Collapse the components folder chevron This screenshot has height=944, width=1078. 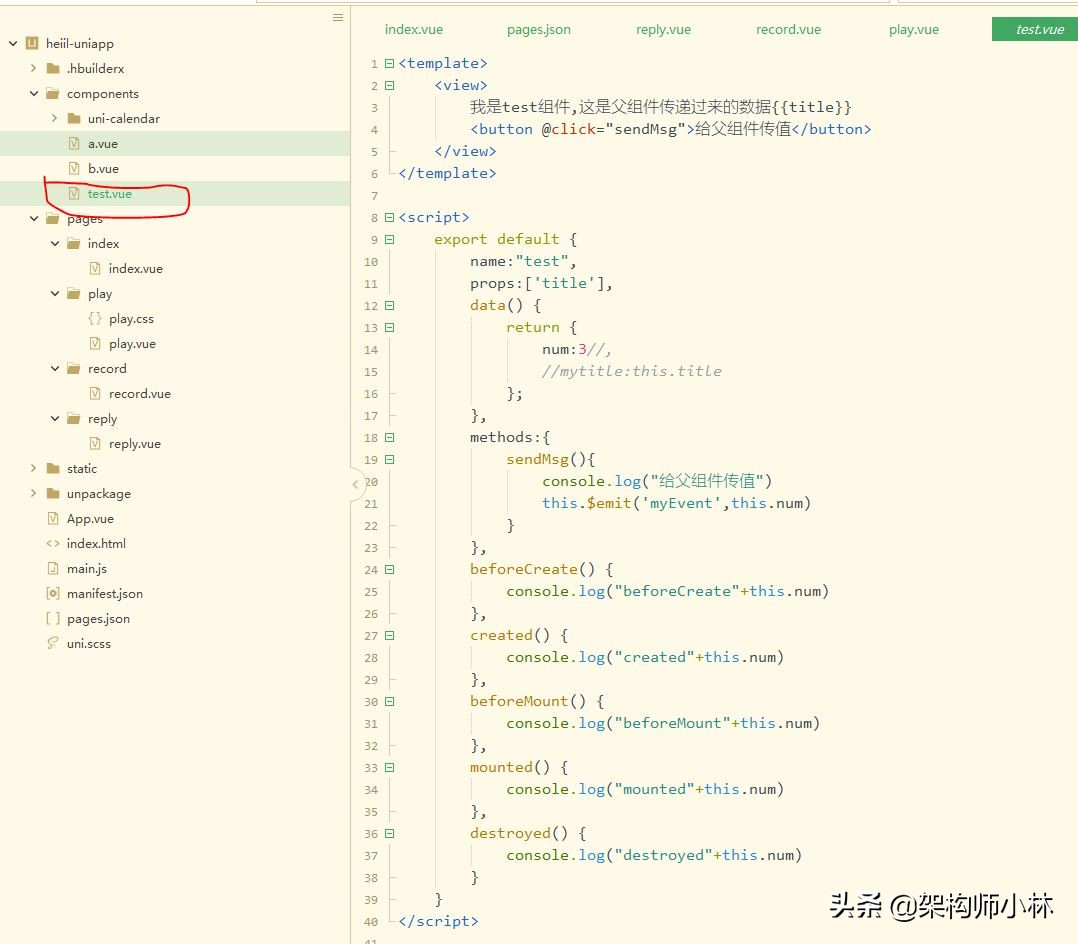[x=34, y=94]
